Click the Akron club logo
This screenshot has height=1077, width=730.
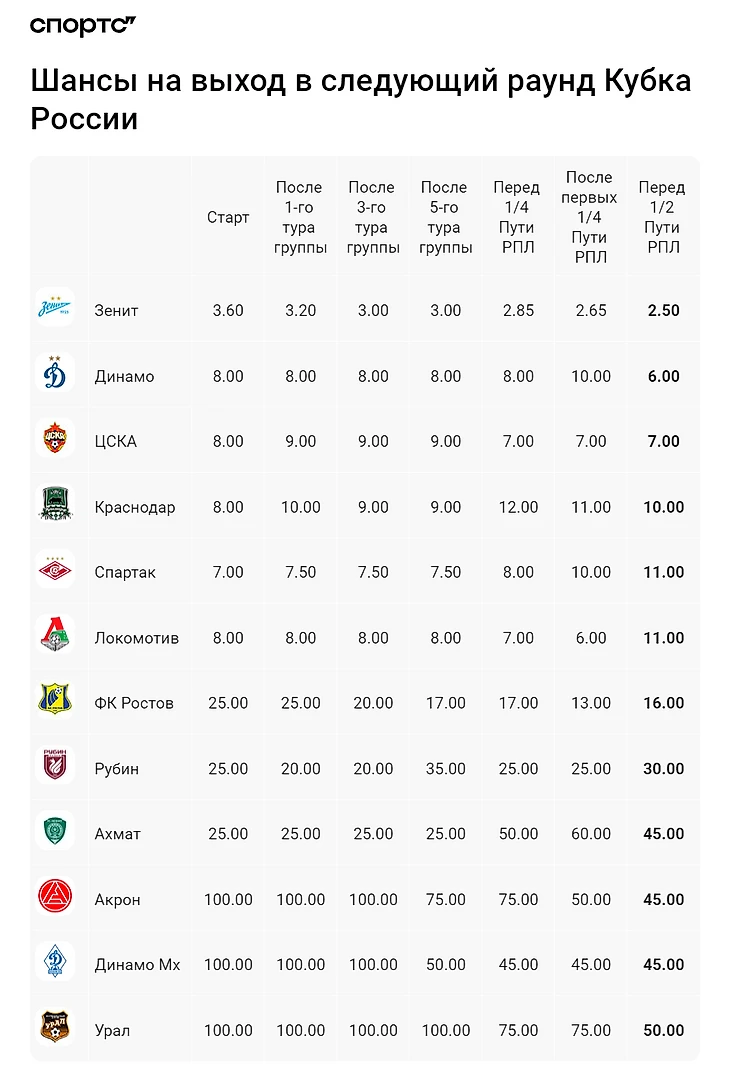click(55, 898)
